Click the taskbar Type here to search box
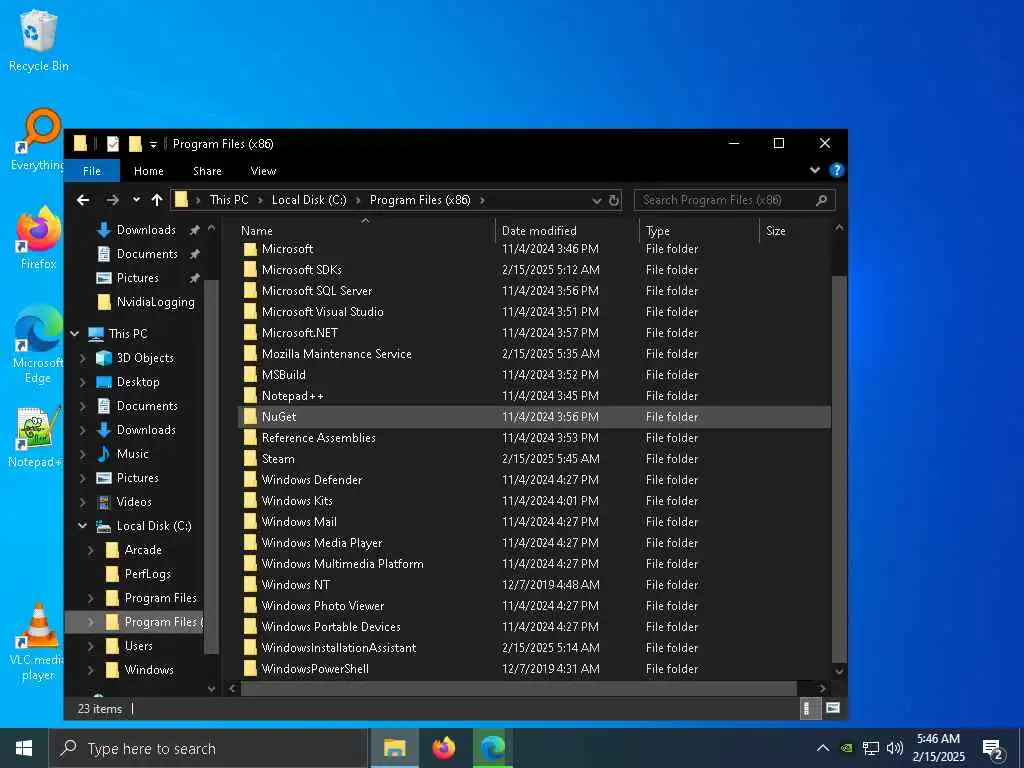The height and width of the screenshot is (768, 1024). (x=208, y=748)
